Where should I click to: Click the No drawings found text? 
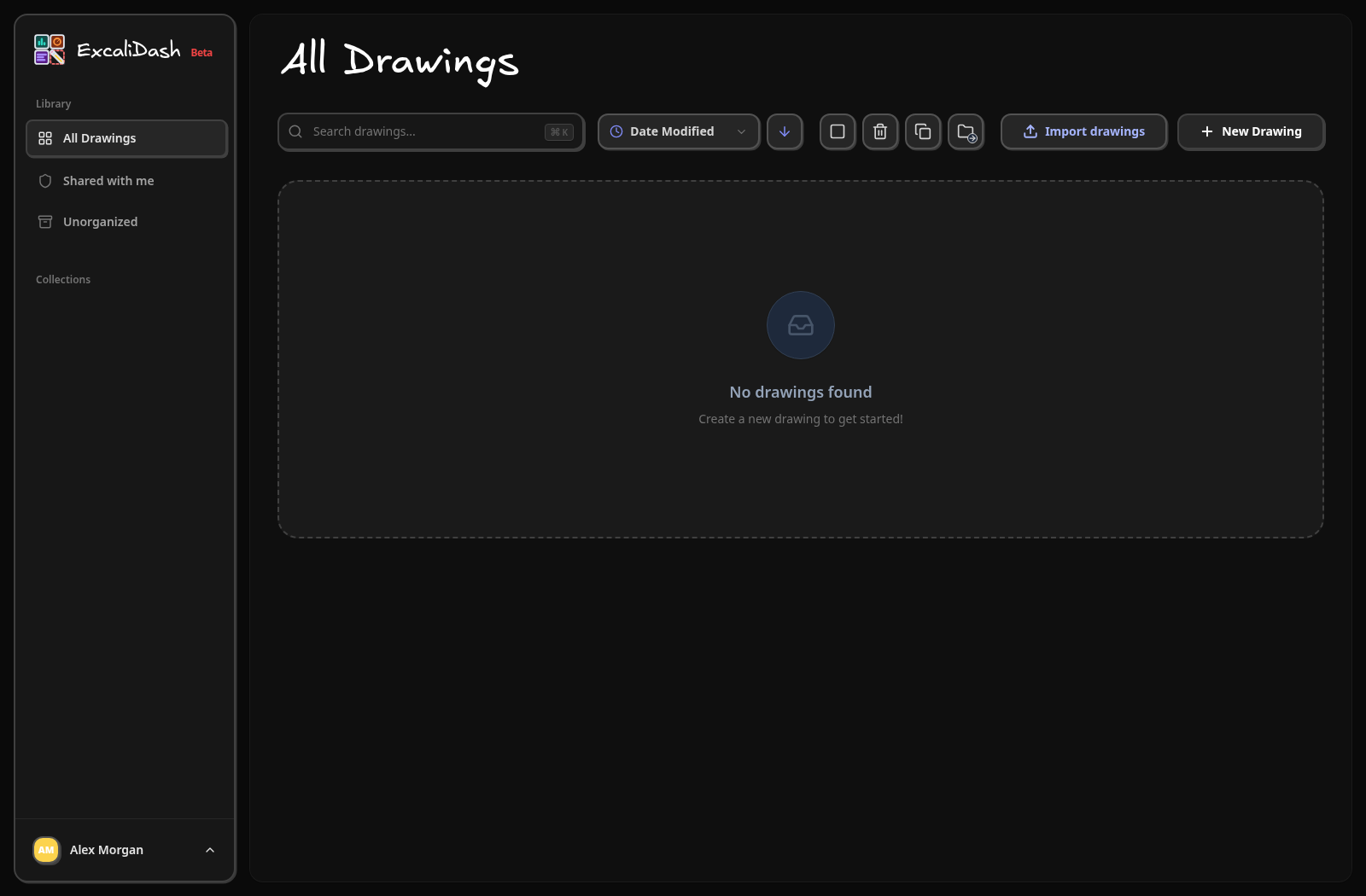tap(801, 393)
